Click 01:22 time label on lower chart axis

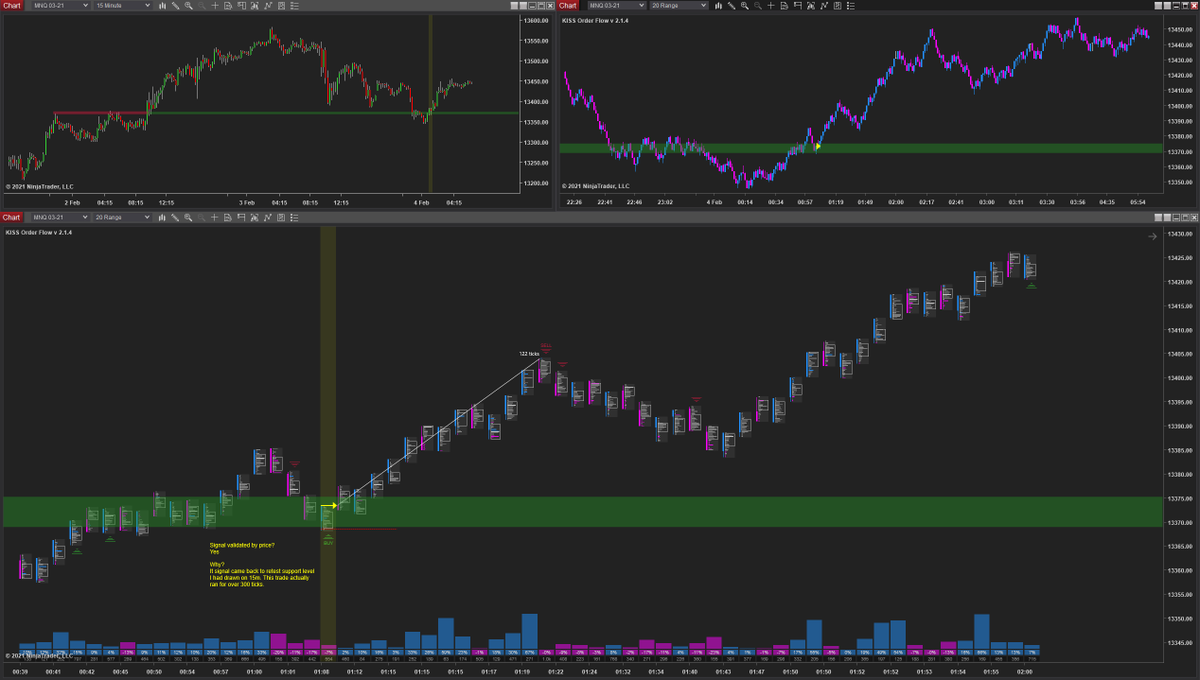click(x=558, y=672)
